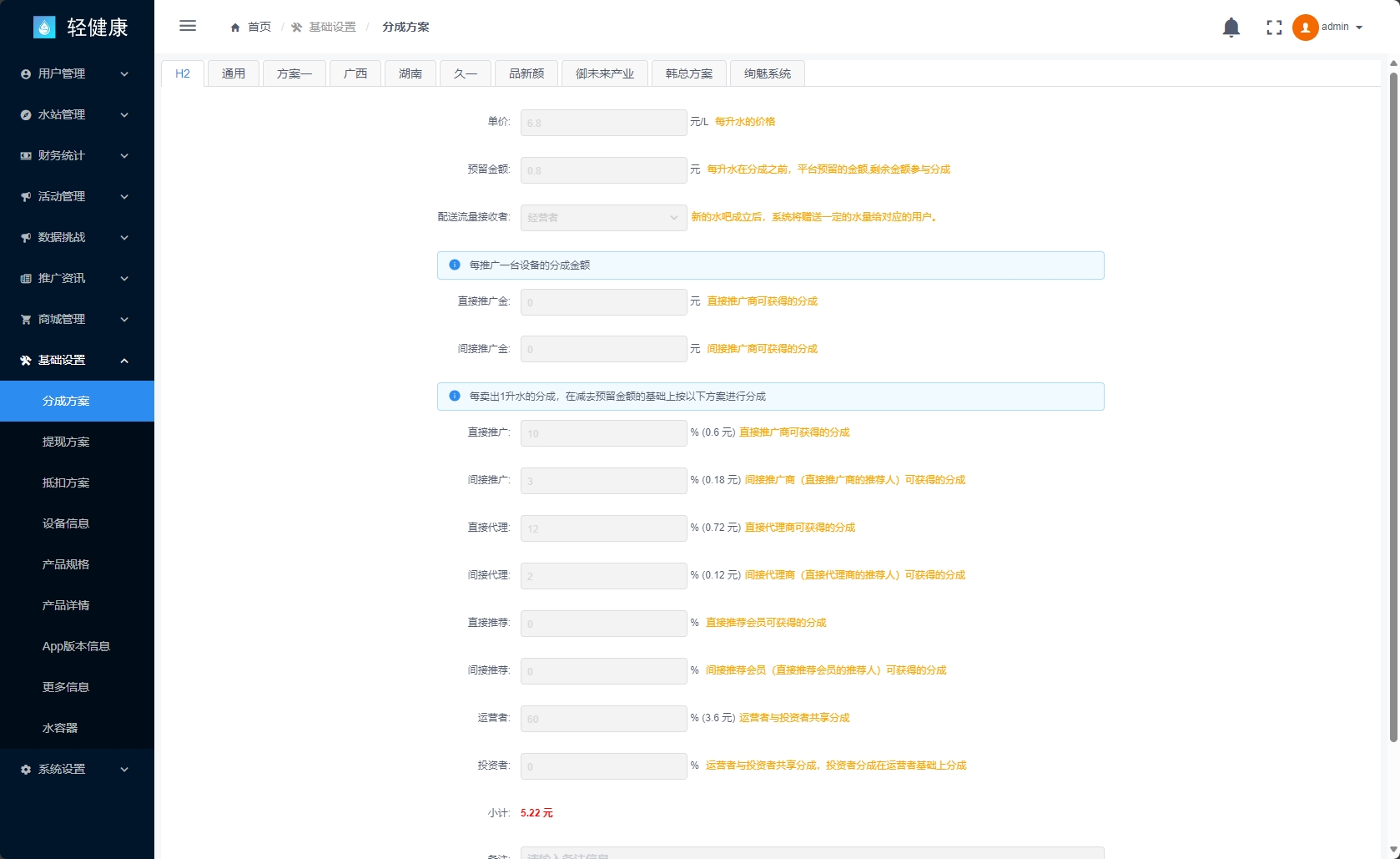Viewport: 1400px width, 859px height.
Task: Collapse the 基础设置 menu chevron
Action: 124,361
